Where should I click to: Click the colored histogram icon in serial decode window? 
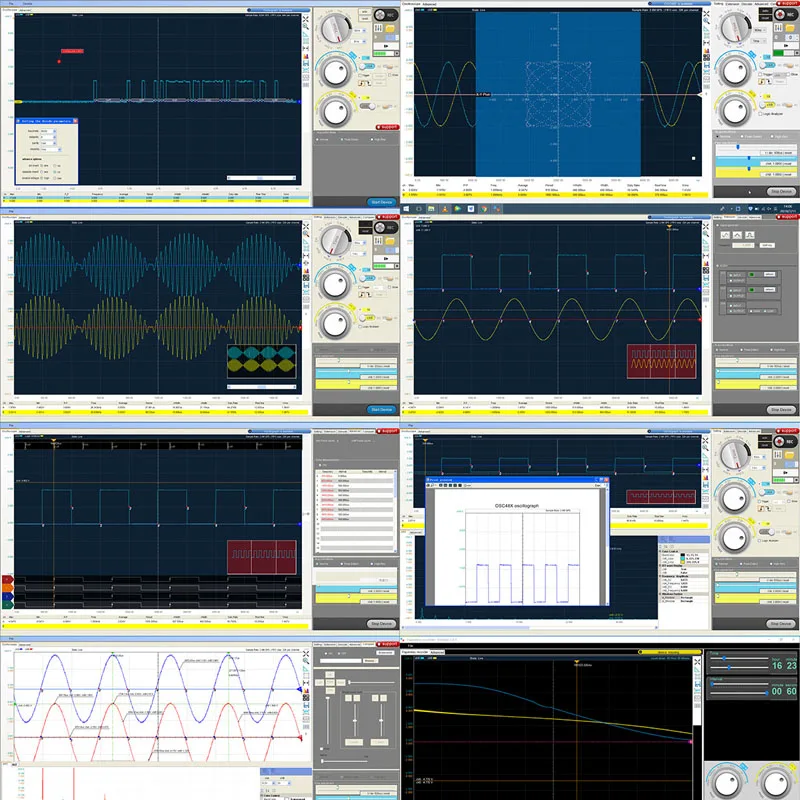[x=306, y=56]
